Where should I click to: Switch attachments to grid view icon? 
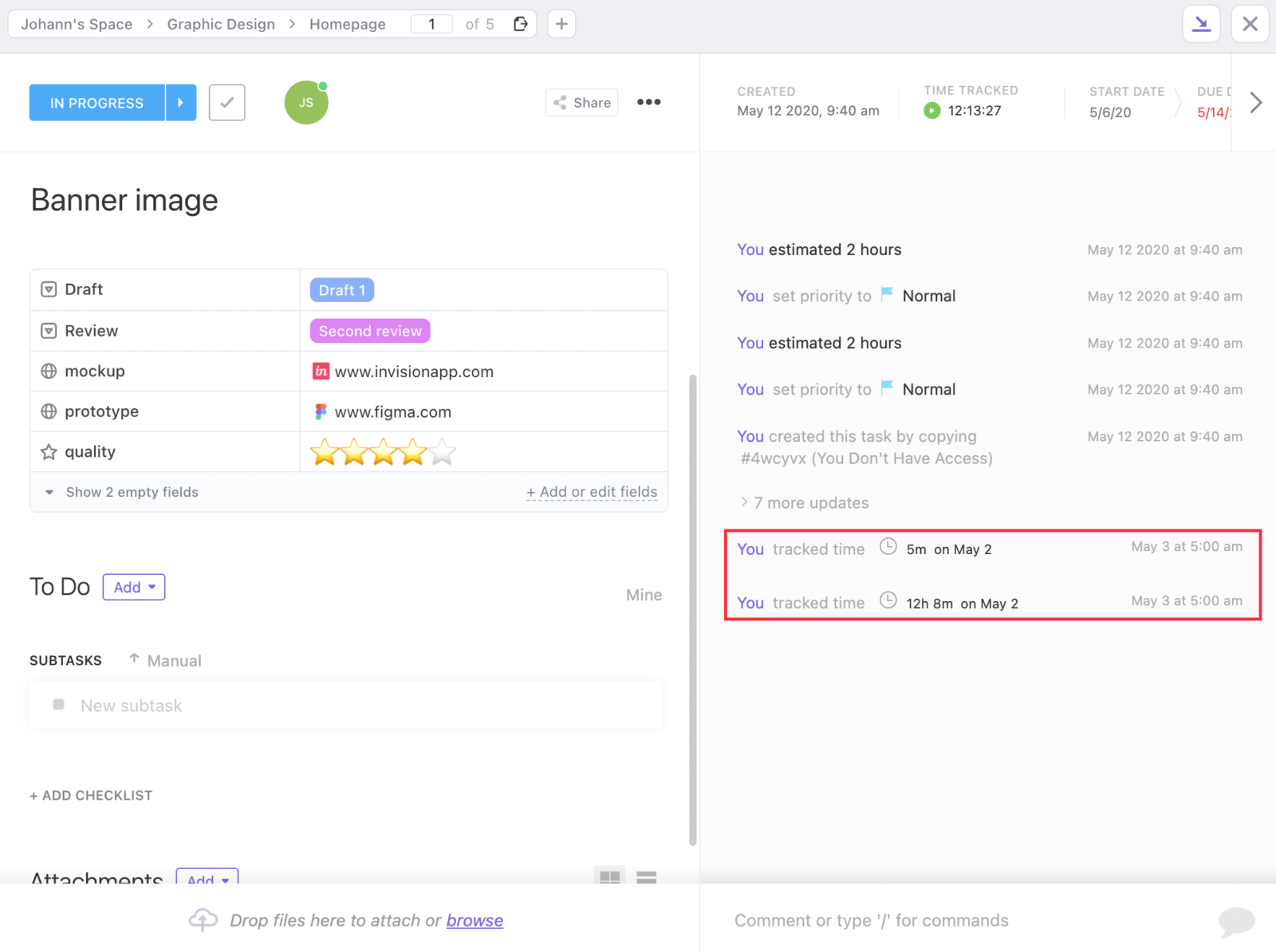coord(610,877)
